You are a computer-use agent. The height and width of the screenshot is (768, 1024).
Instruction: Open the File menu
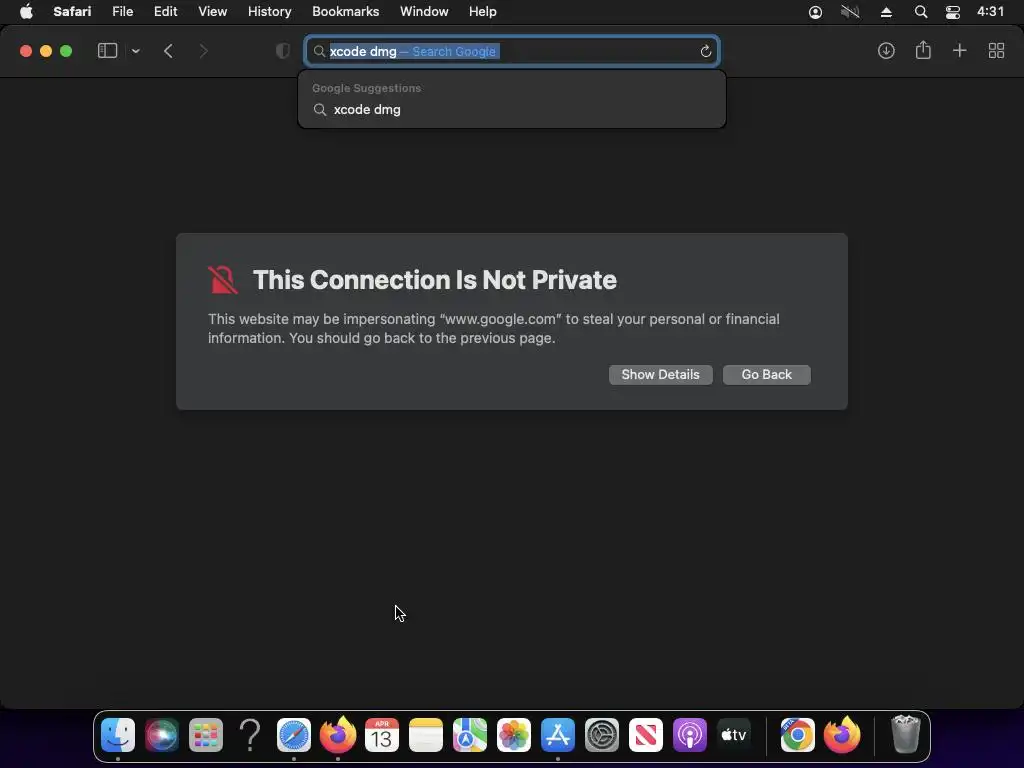click(122, 12)
